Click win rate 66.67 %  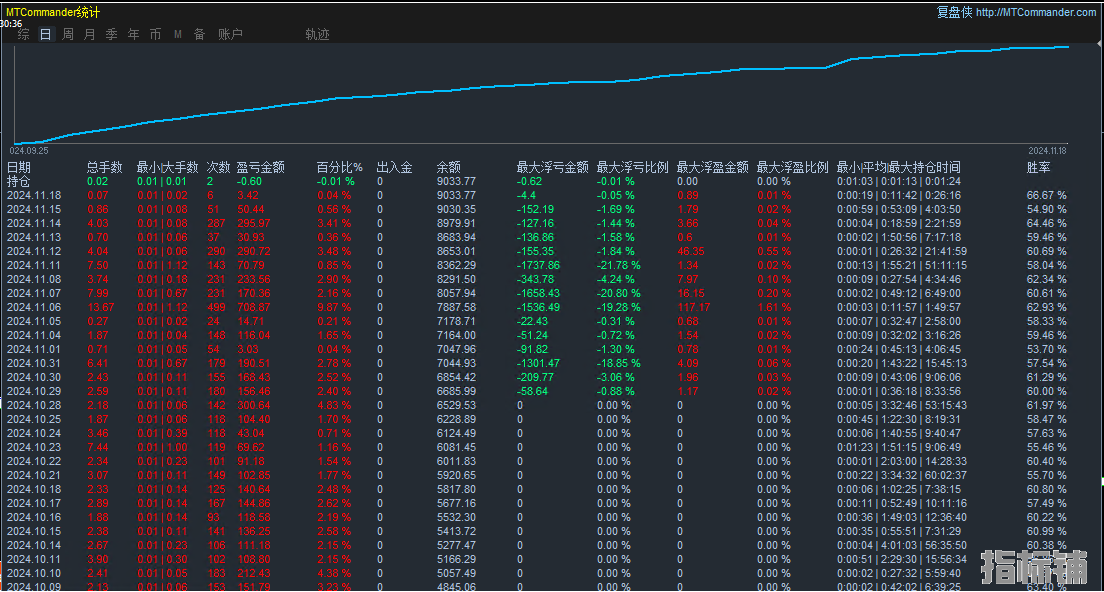click(1046, 196)
